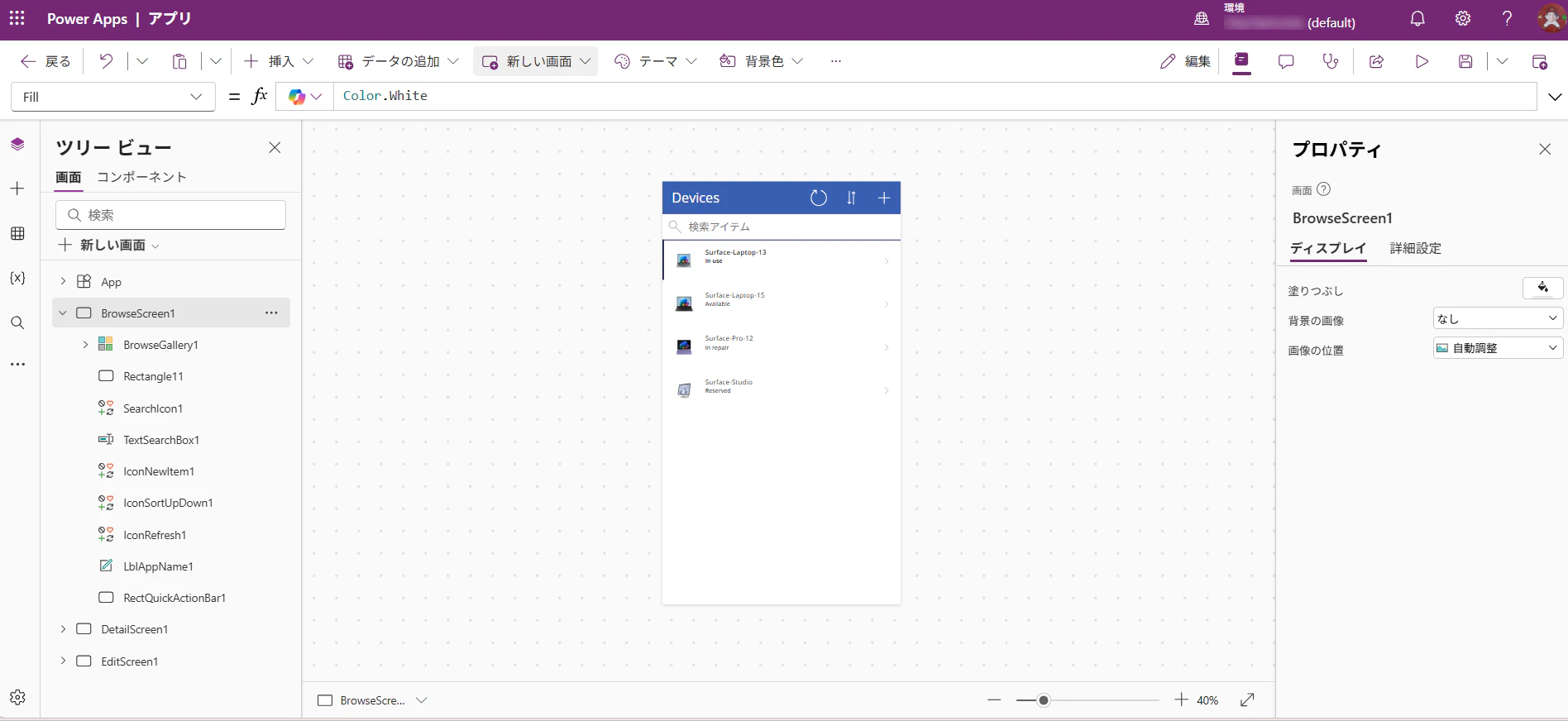Switch to the コンポーネント tab
The width and height of the screenshot is (1568, 721).
(141, 177)
